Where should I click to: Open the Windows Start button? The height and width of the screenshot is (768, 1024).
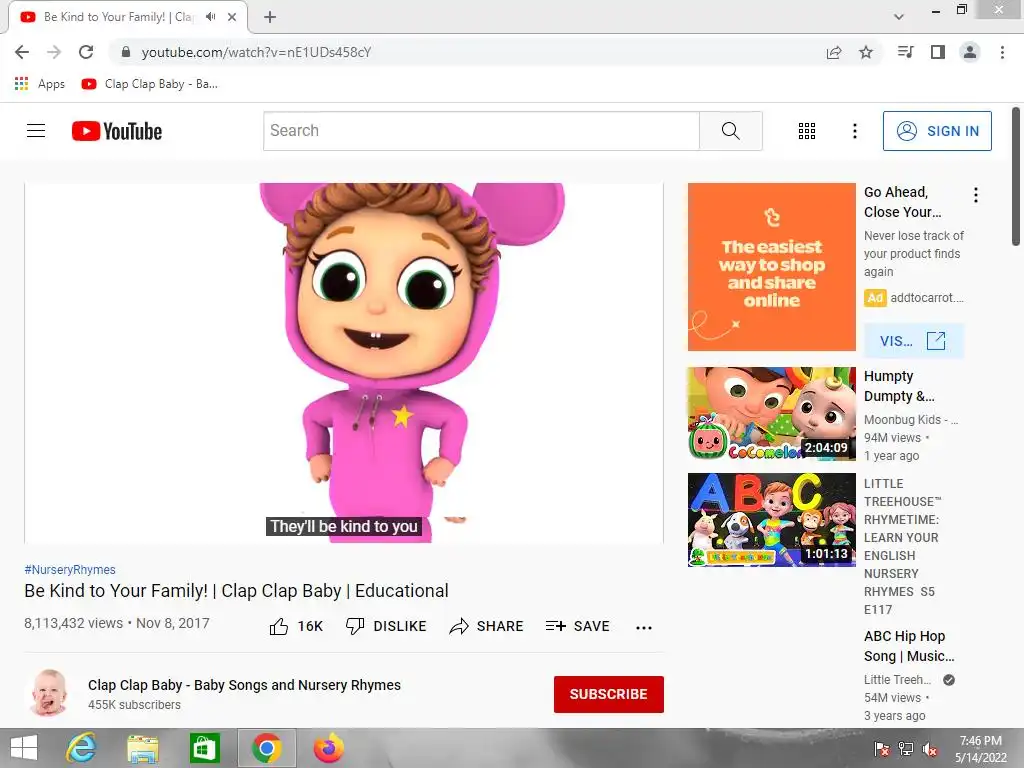click(24, 748)
